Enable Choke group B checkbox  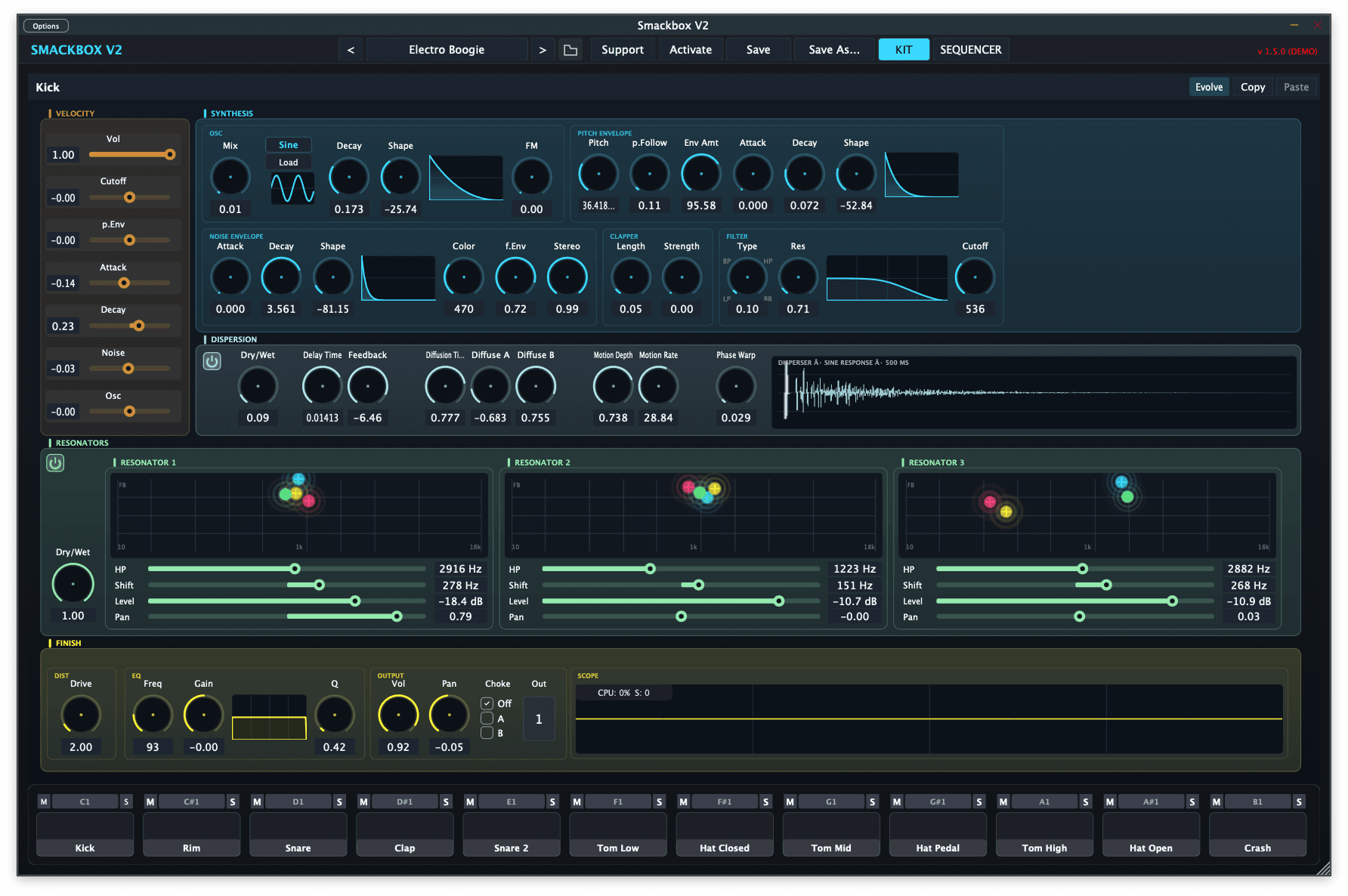(x=487, y=733)
